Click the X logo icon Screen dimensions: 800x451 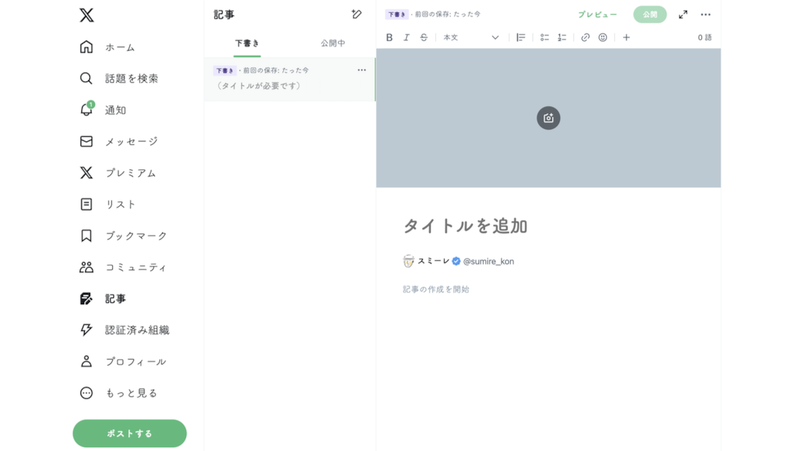click(x=87, y=15)
